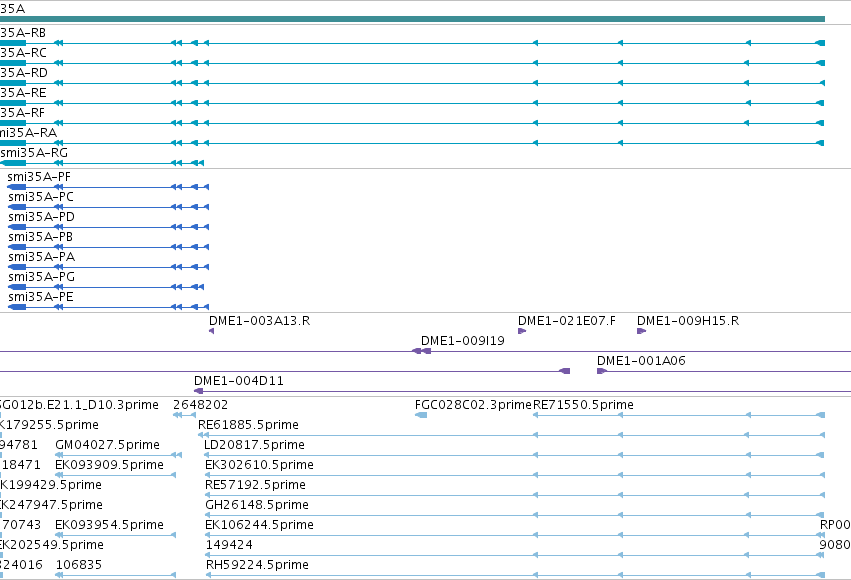Click the 149424 feature label
Image resolution: width=851 pixels, height=580 pixels.
click(x=229, y=545)
